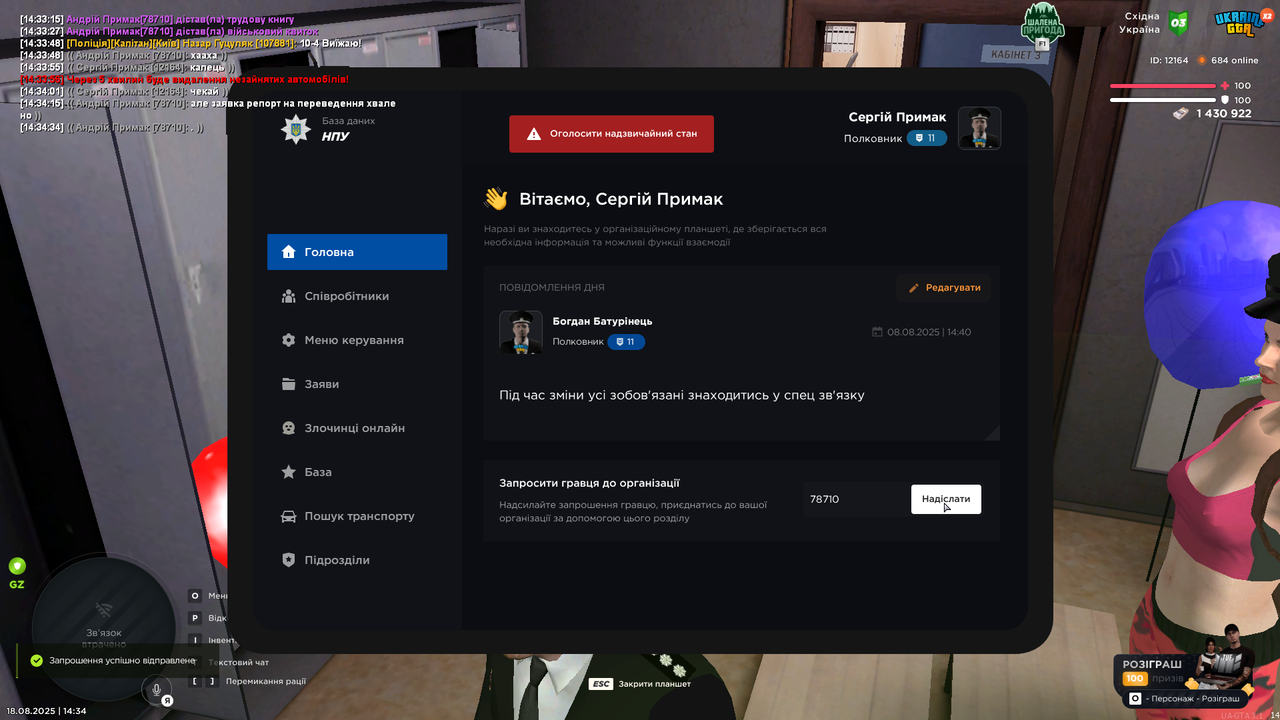Click the 100 призів prize badge
This screenshot has height=720, width=1280.
pos(1134,678)
